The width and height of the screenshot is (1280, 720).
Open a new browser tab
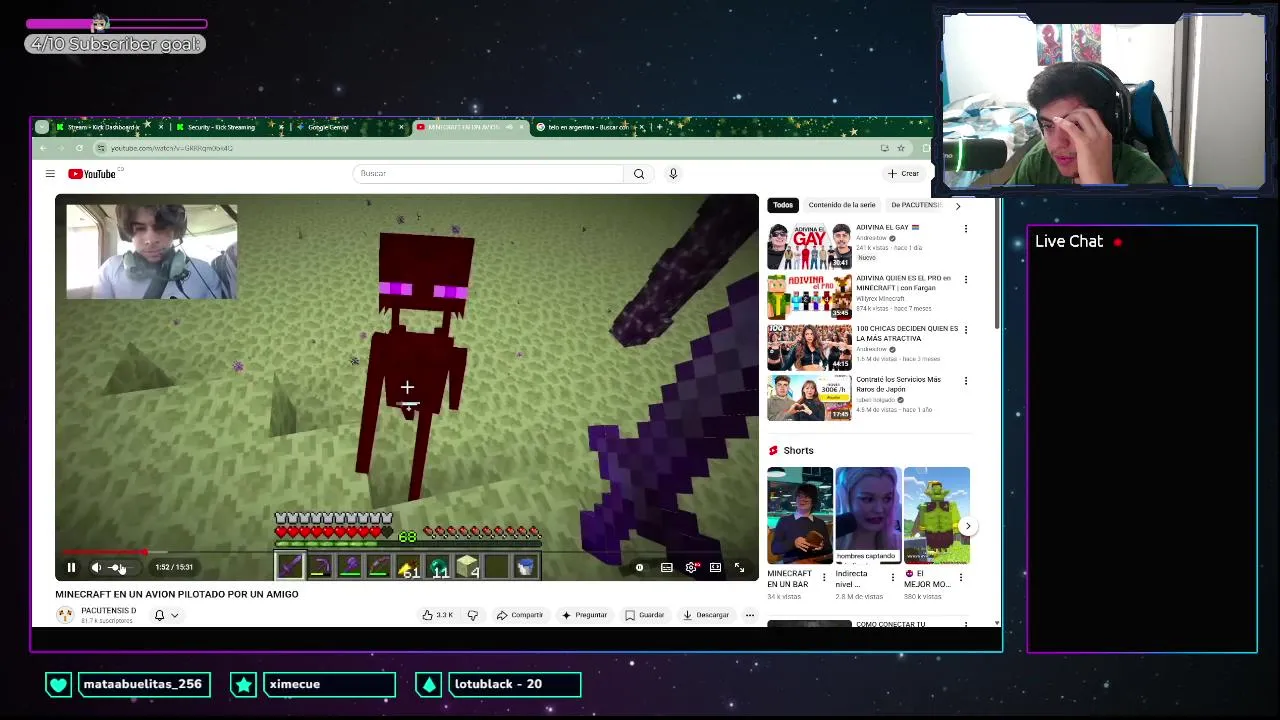[x=659, y=127]
